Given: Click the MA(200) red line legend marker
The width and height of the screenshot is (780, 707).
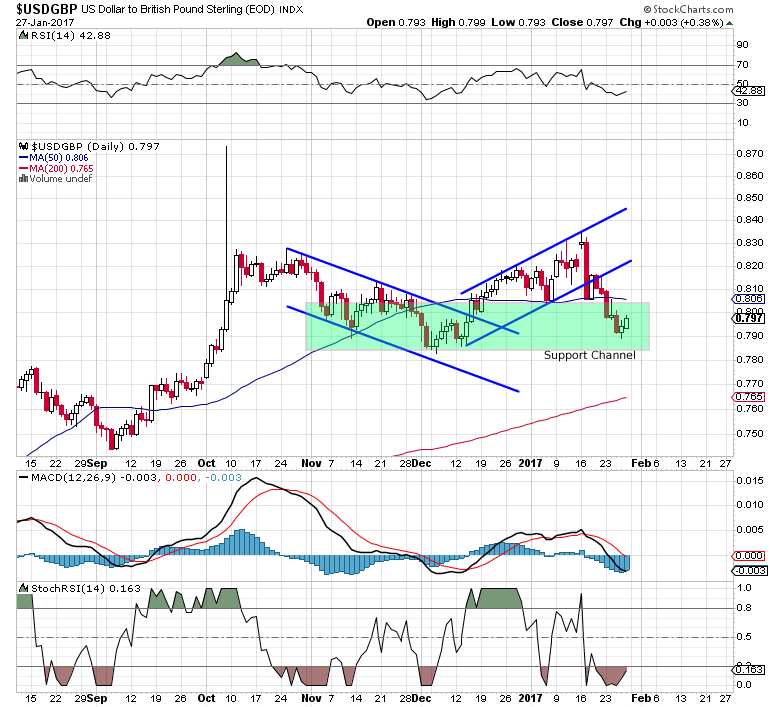Looking at the screenshot, I should [23, 169].
